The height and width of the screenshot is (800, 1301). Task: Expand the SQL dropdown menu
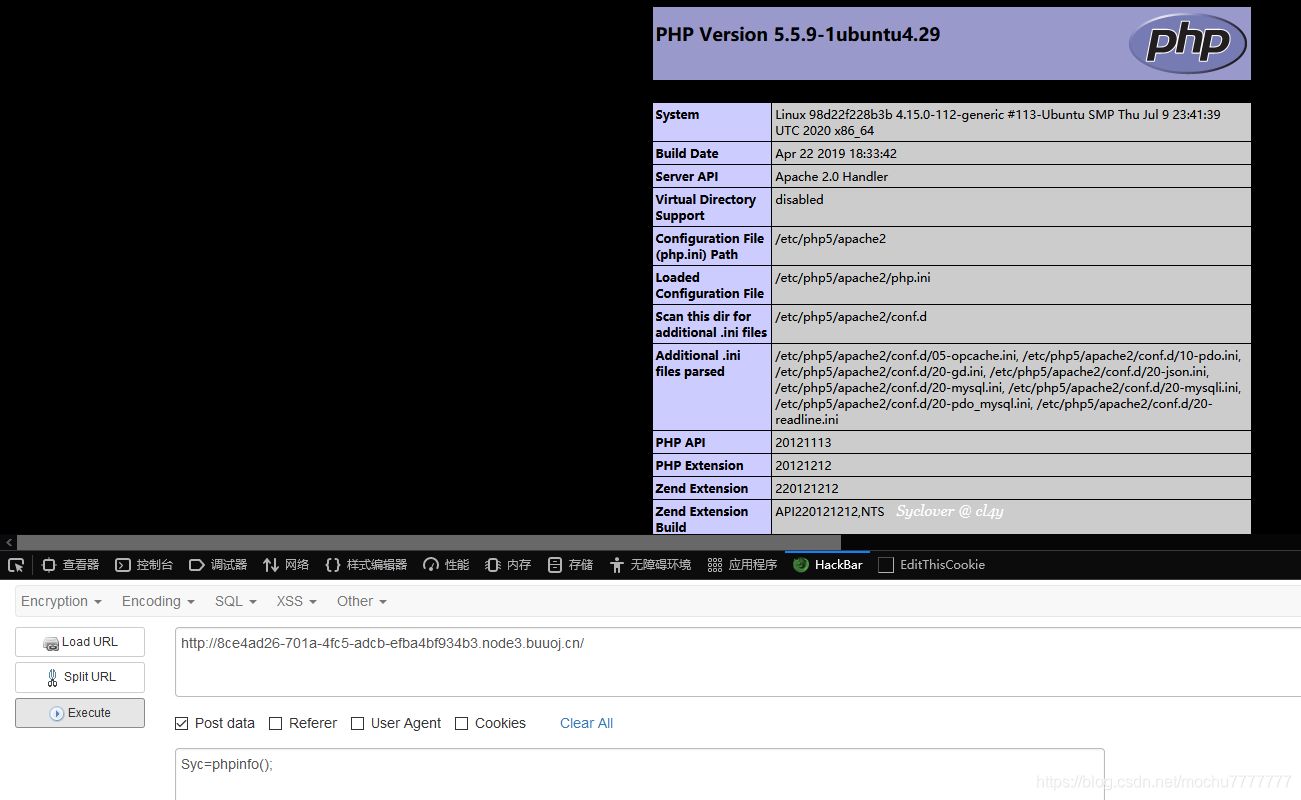pos(236,601)
